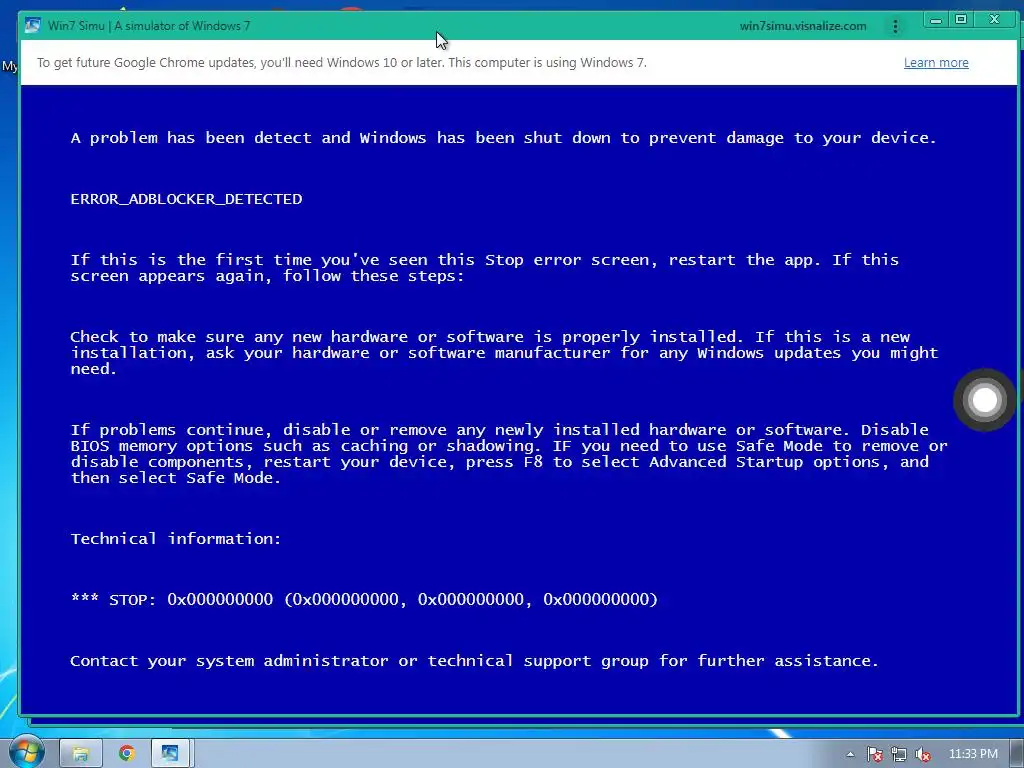Tap the floating round assistive button
The height and width of the screenshot is (768, 1024).
pyautogui.click(x=984, y=400)
